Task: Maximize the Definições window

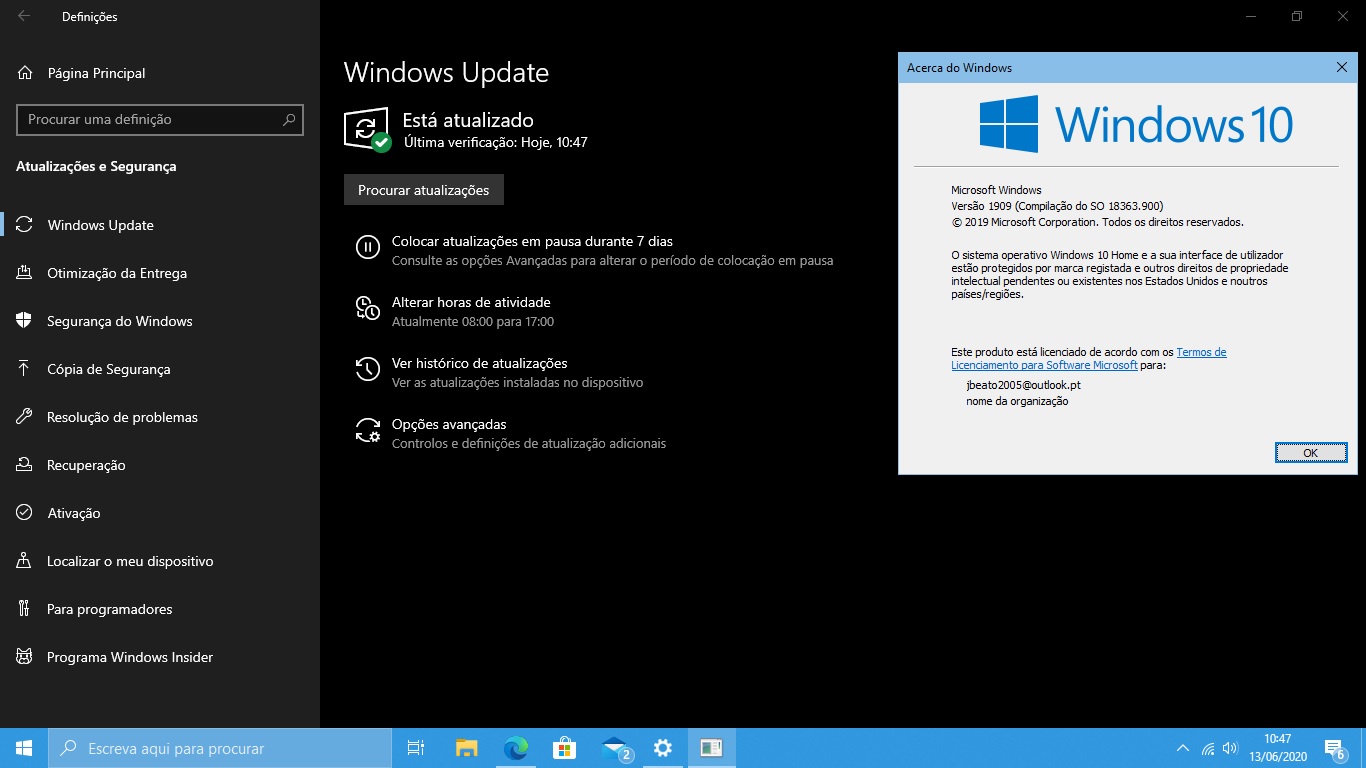Action: (x=1297, y=16)
